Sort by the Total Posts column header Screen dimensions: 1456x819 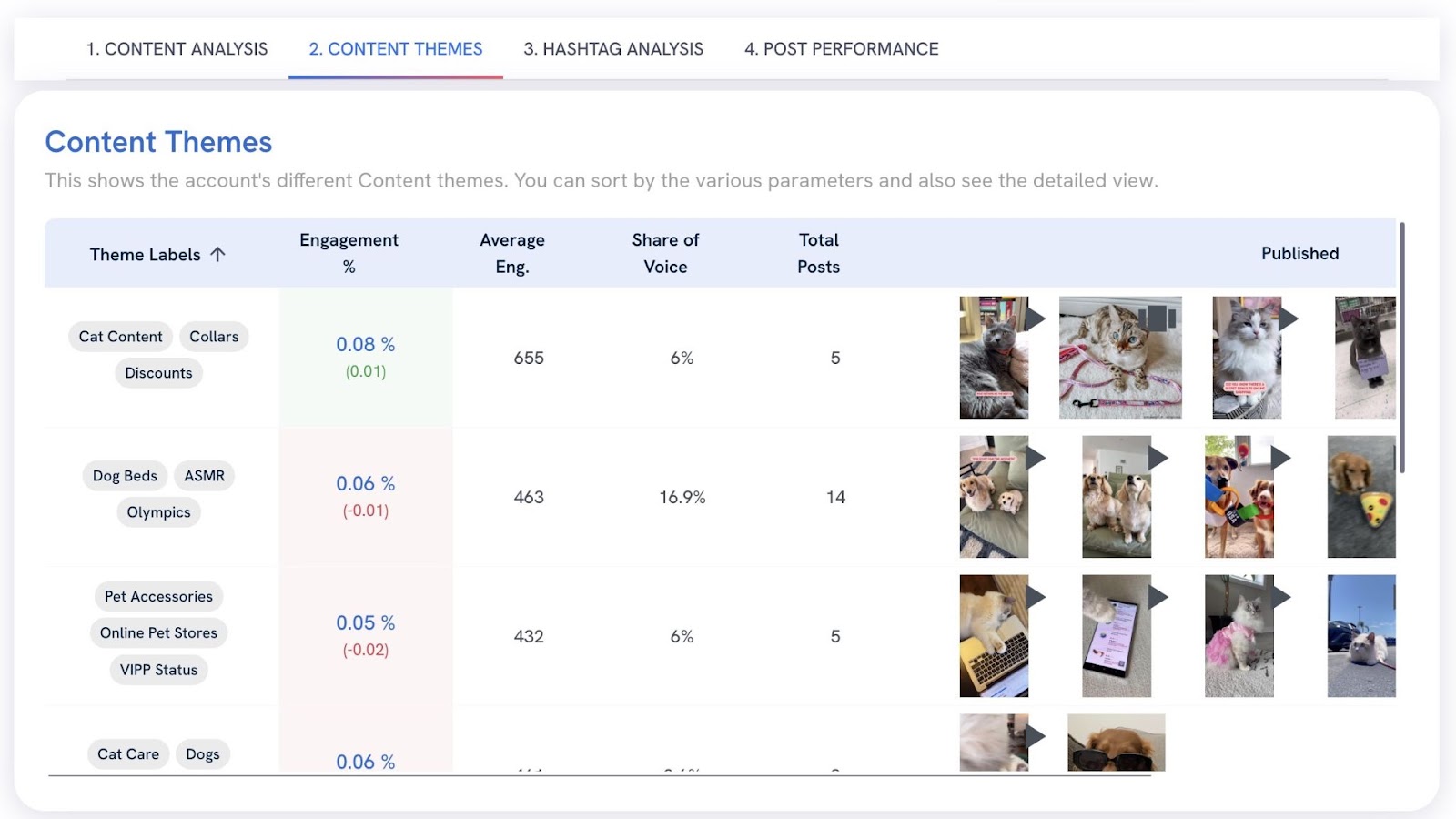[x=818, y=253]
